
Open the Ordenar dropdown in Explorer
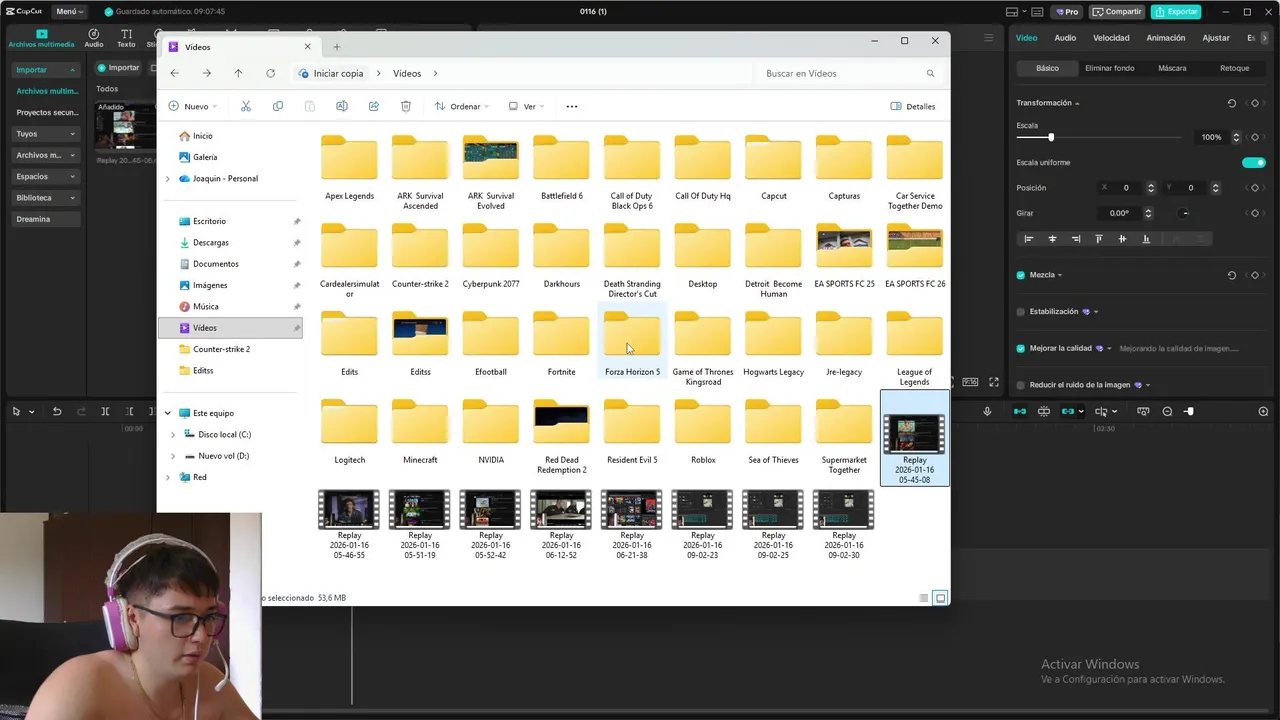461,106
